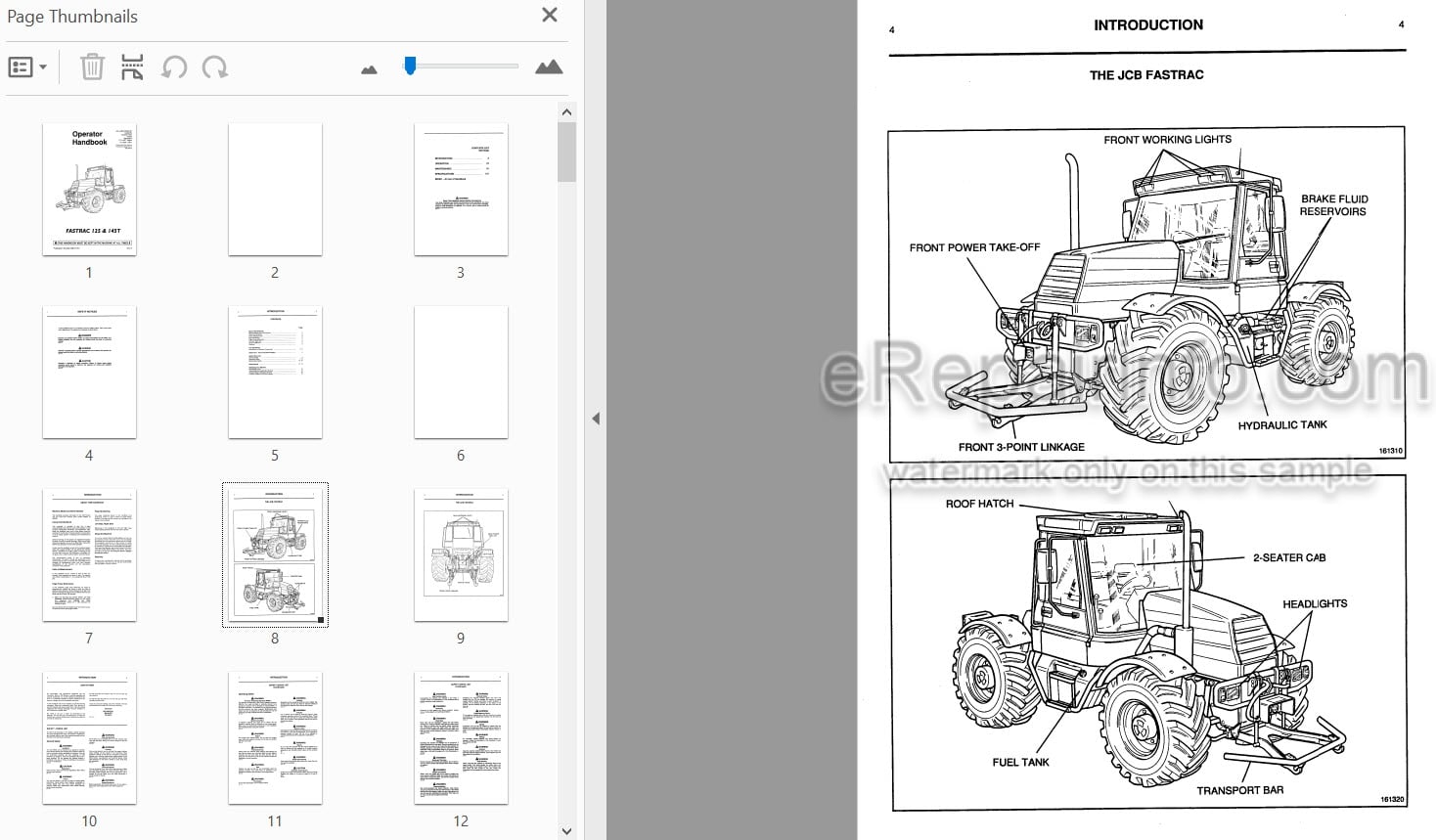Click the INTRODUCTION heading on the page
This screenshot has height=840, width=1436.
(1148, 25)
